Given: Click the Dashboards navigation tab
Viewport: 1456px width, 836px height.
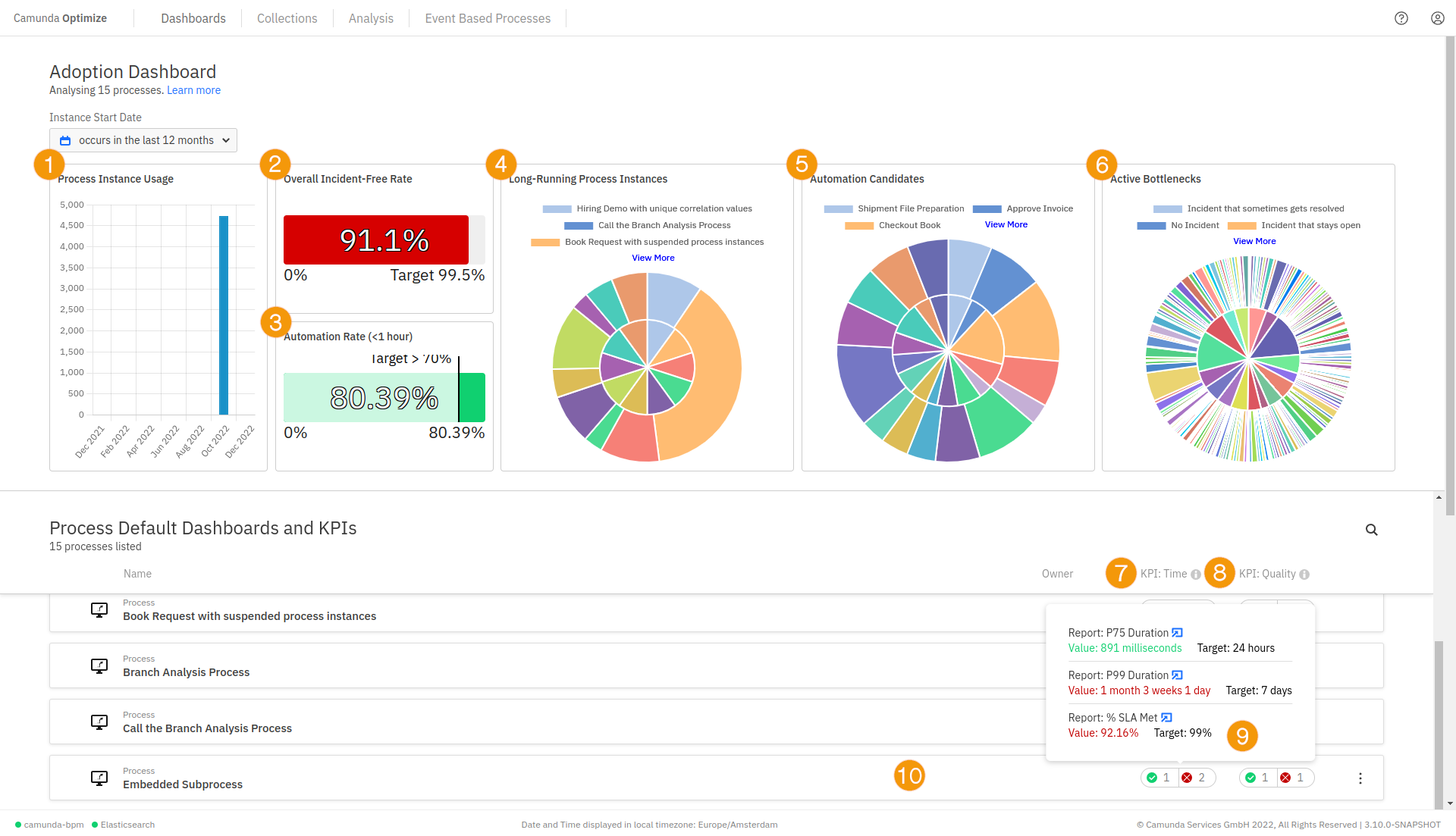Looking at the screenshot, I should coord(193,18).
